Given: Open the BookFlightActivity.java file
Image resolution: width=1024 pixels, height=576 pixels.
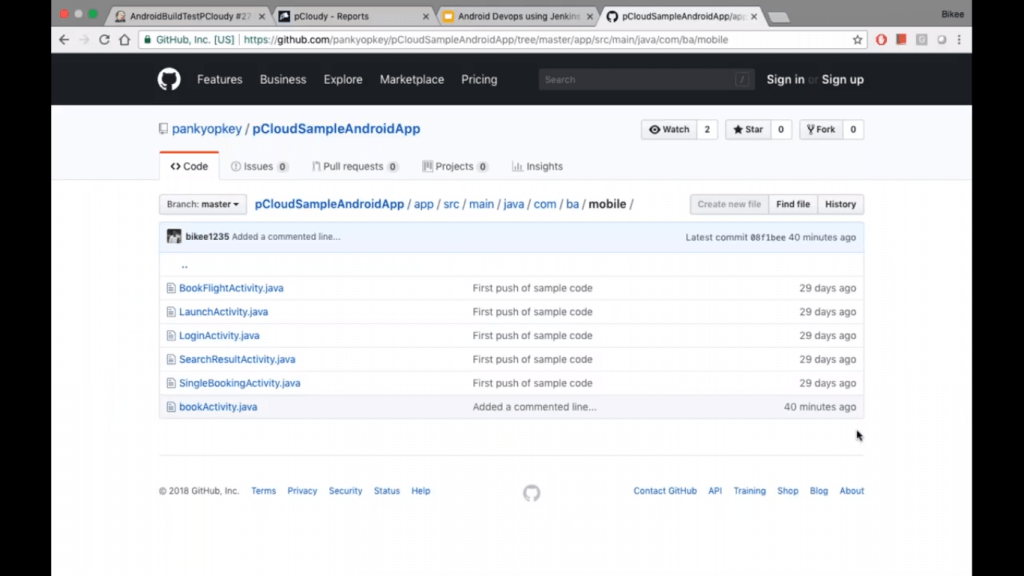Looking at the screenshot, I should (231, 288).
